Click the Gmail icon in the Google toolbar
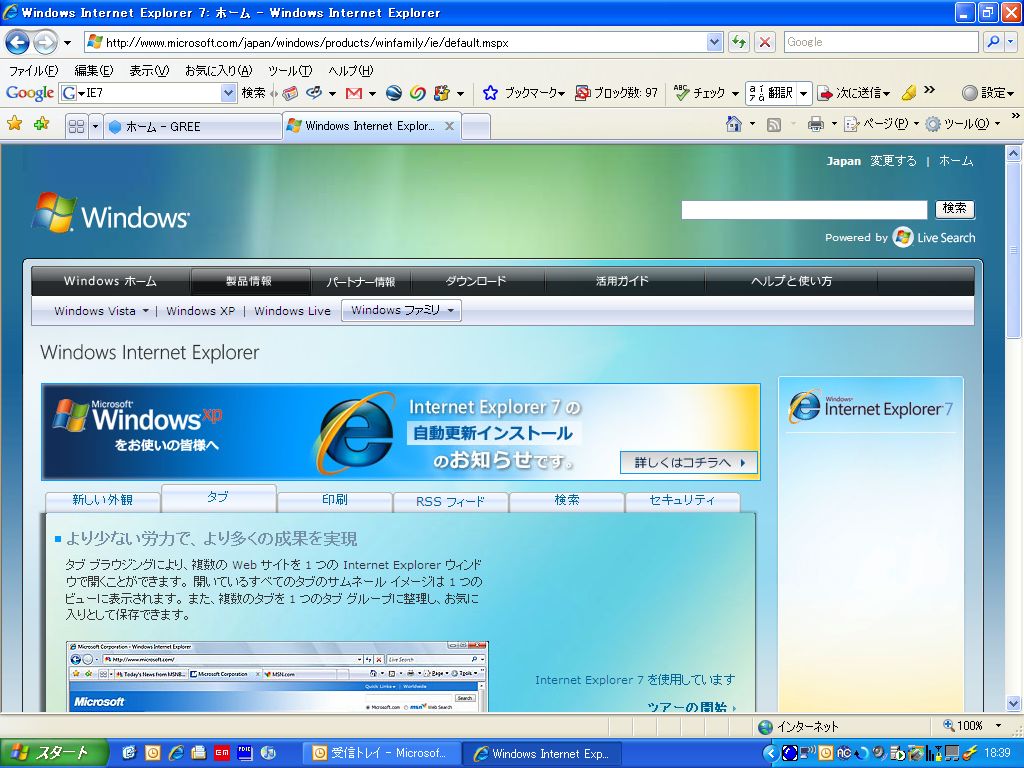This screenshot has width=1024, height=768. [x=354, y=93]
